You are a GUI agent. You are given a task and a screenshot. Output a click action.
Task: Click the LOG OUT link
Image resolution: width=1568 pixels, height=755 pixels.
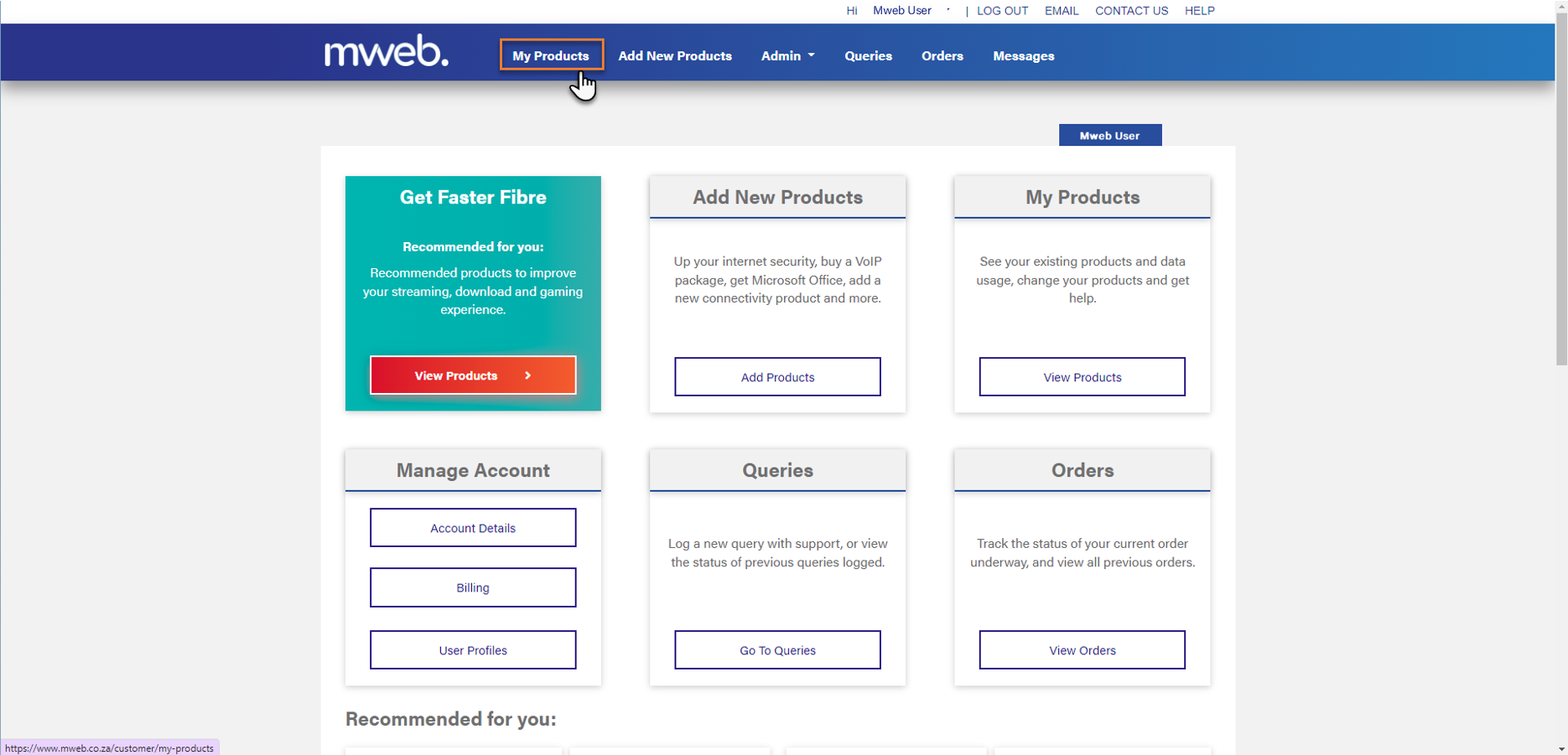click(1002, 11)
